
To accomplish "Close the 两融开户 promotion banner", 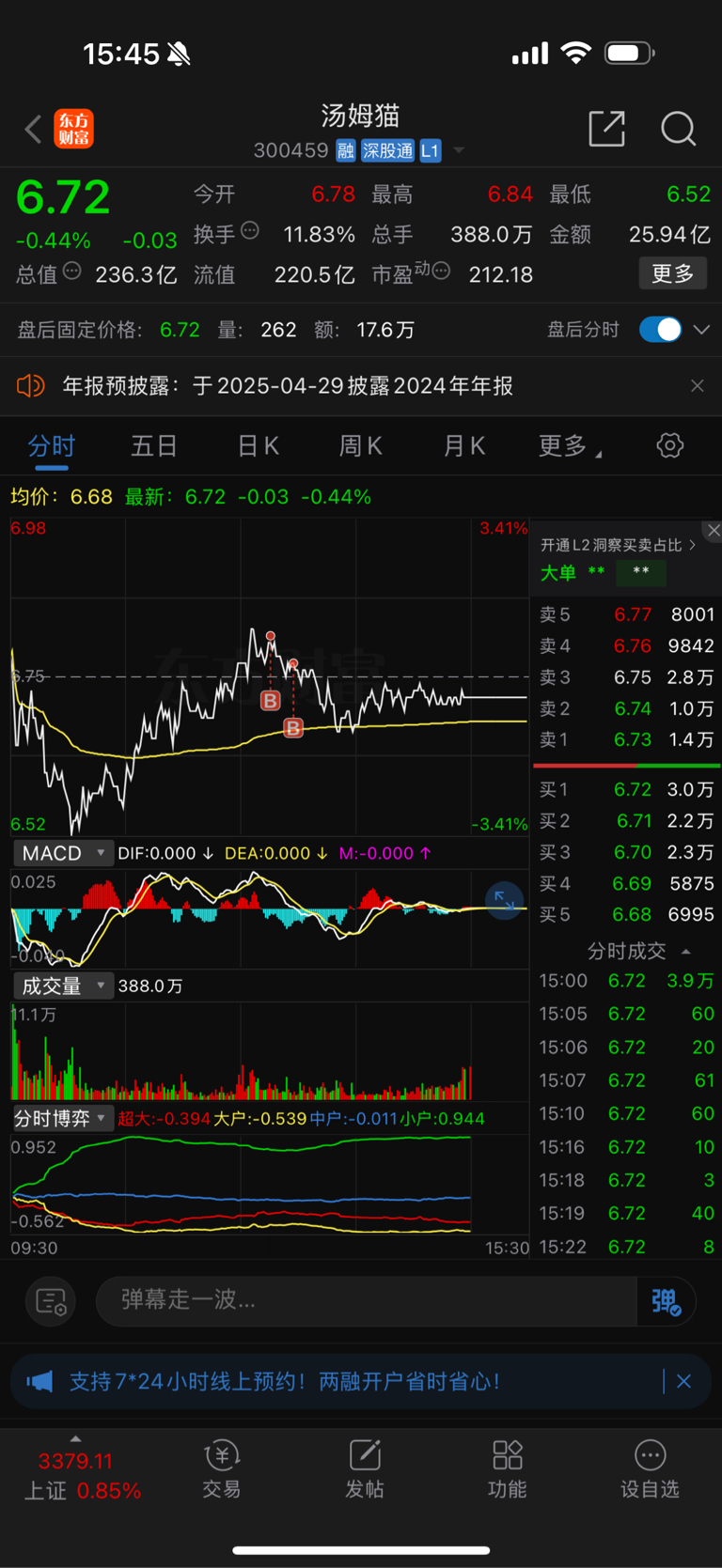I will coord(684,1382).
